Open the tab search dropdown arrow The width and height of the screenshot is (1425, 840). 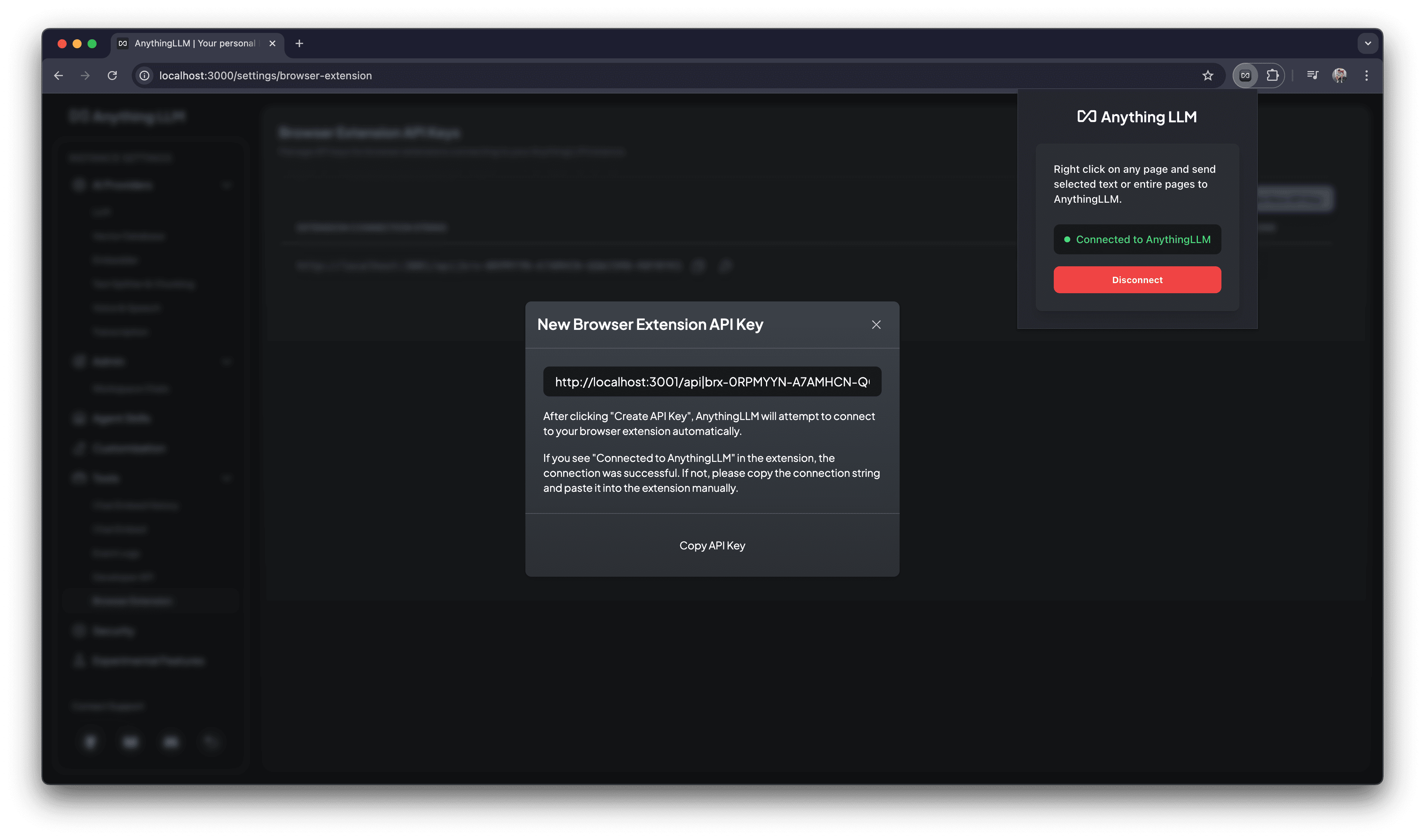1367,43
